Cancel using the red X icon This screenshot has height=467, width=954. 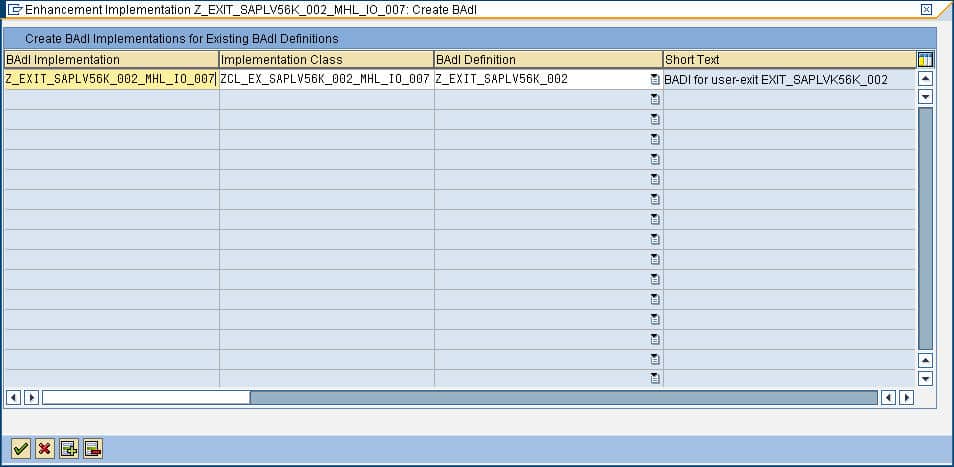[44, 449]
